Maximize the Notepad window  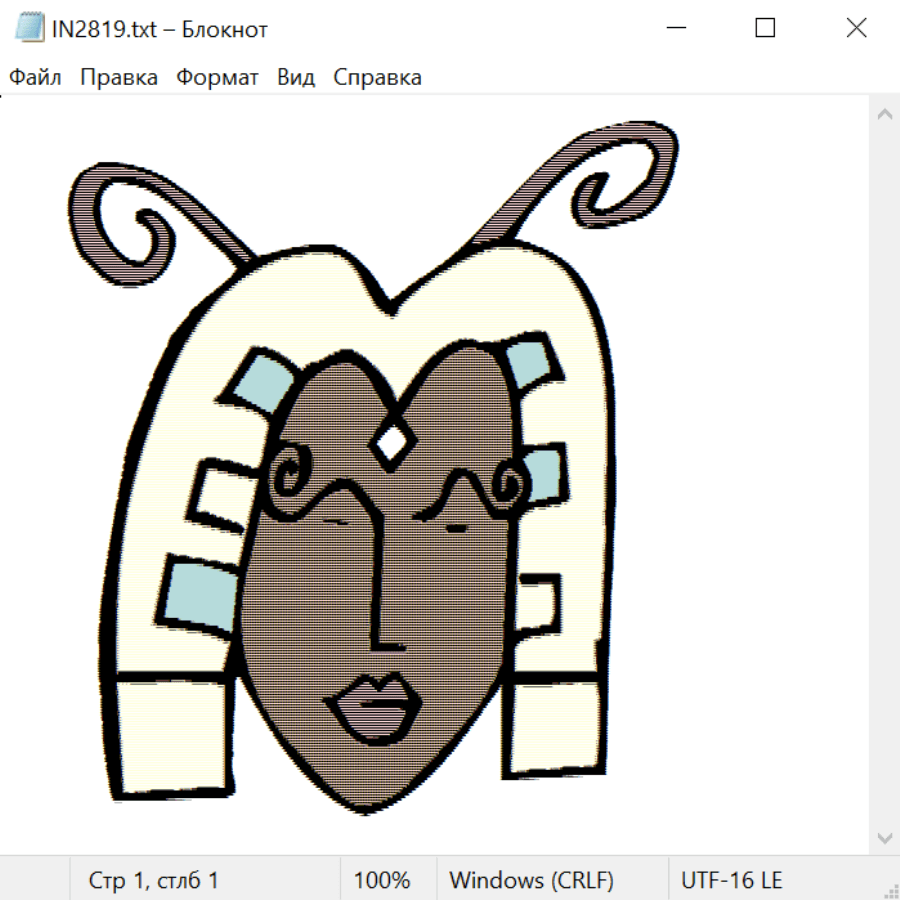[765, 29]
